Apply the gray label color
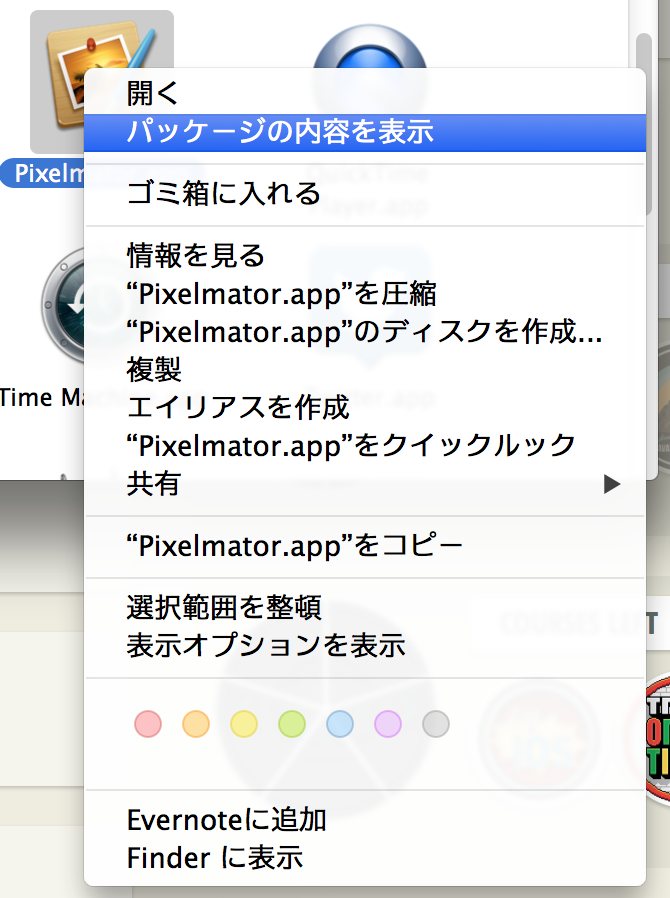The height and width of the screenshot is (898, 670). click(436, 724)
